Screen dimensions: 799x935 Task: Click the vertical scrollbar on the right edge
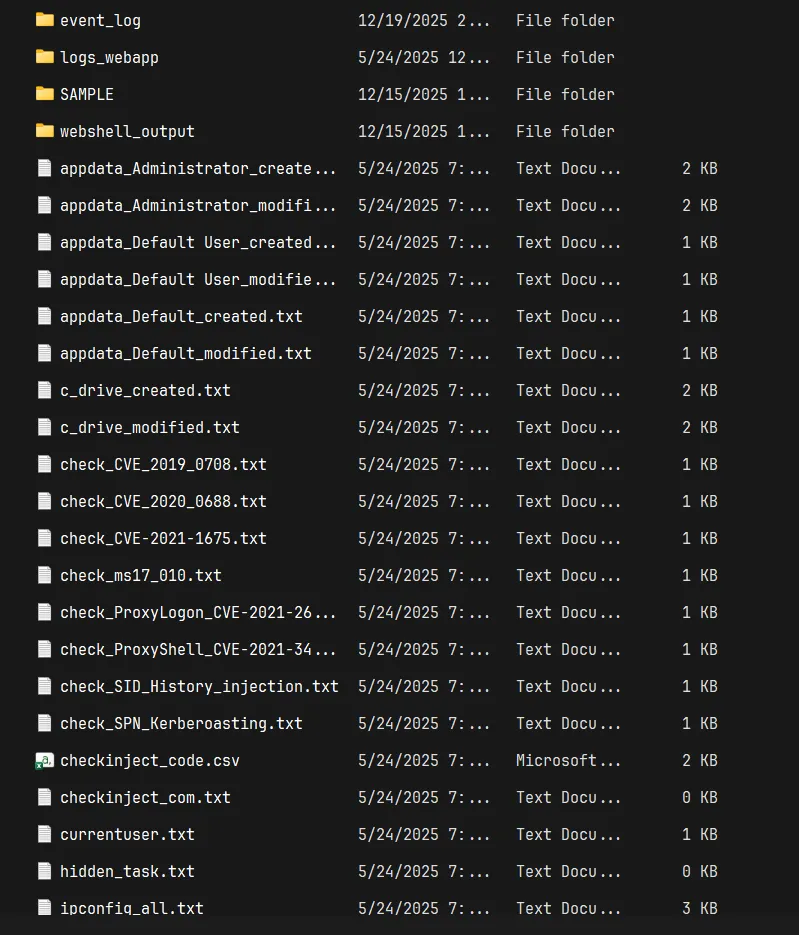(x=795, y=400)
